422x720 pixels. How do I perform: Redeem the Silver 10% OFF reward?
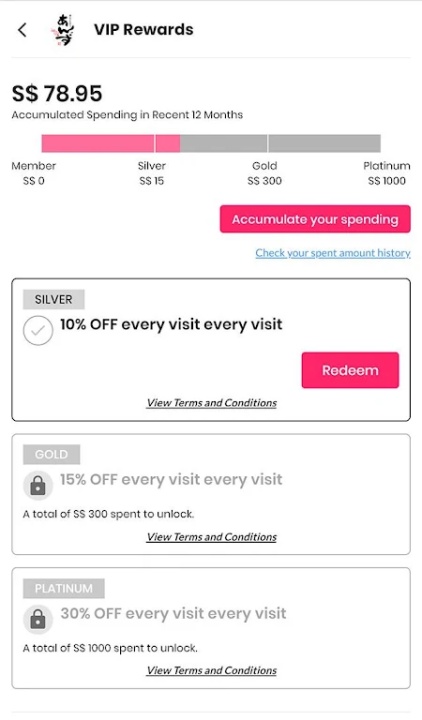(350, 370)
